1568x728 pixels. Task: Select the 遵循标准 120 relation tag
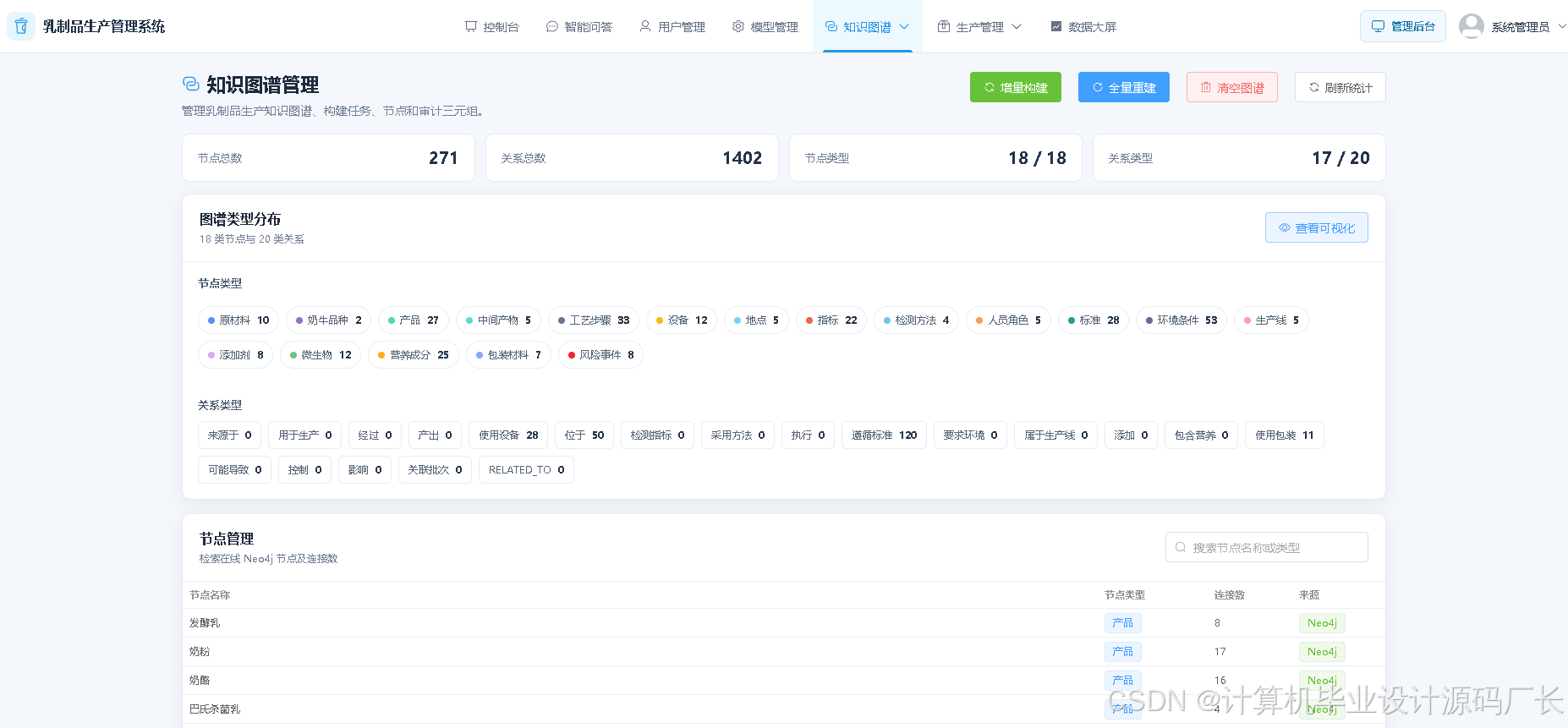pyautogui.click(x=884, y=435)
